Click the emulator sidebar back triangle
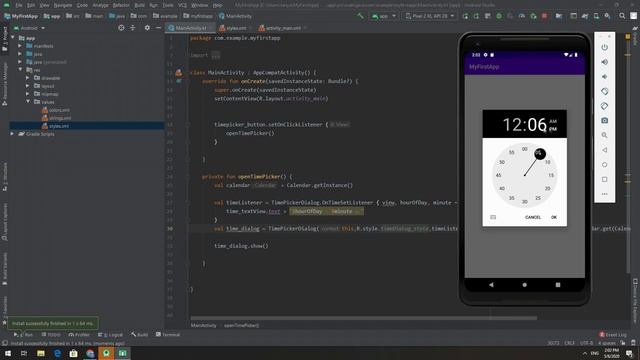Viewport: 640px width, 360px height. click(604, 150)
